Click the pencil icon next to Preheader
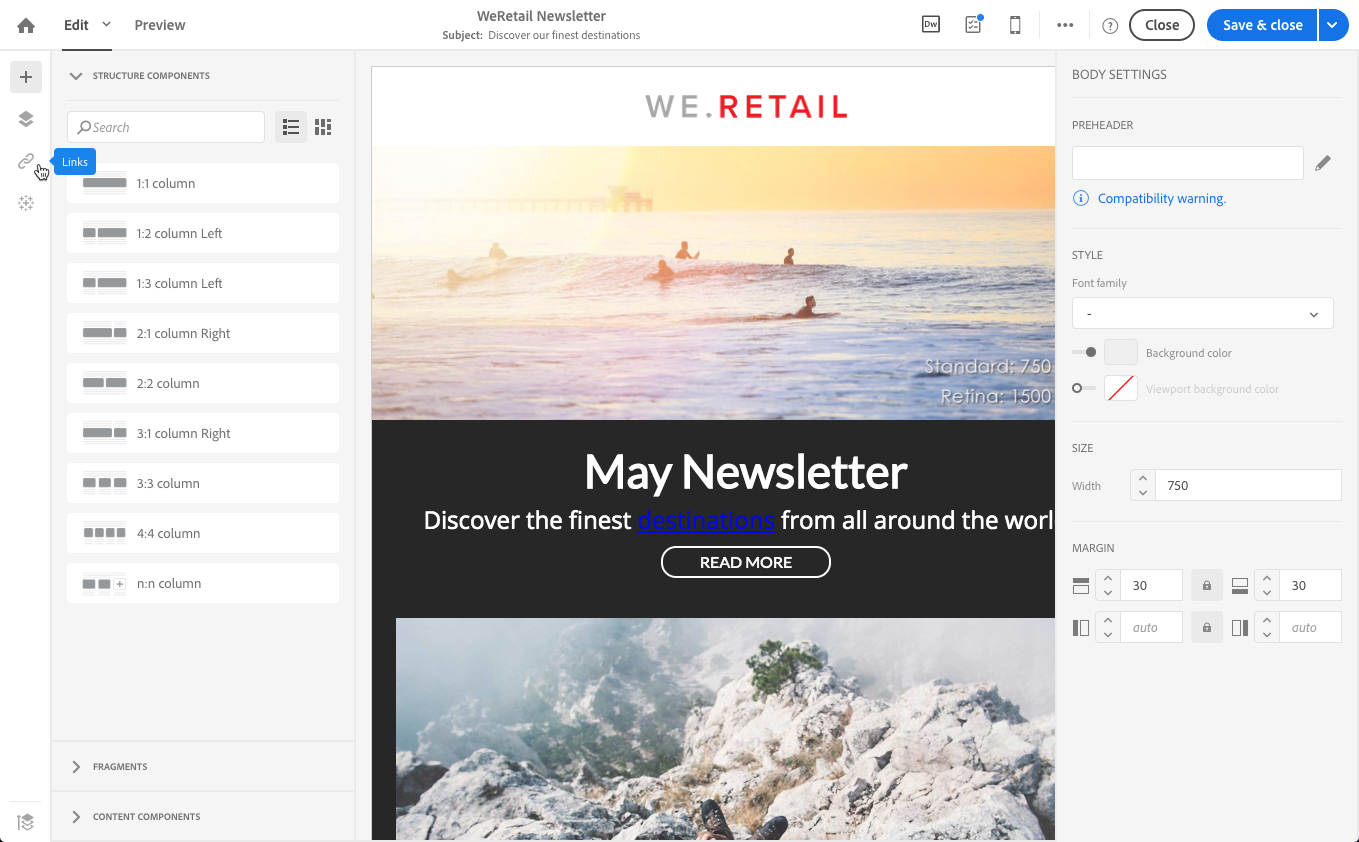This screenshot has height=842, width=1359. click(x=1323, y=163)
